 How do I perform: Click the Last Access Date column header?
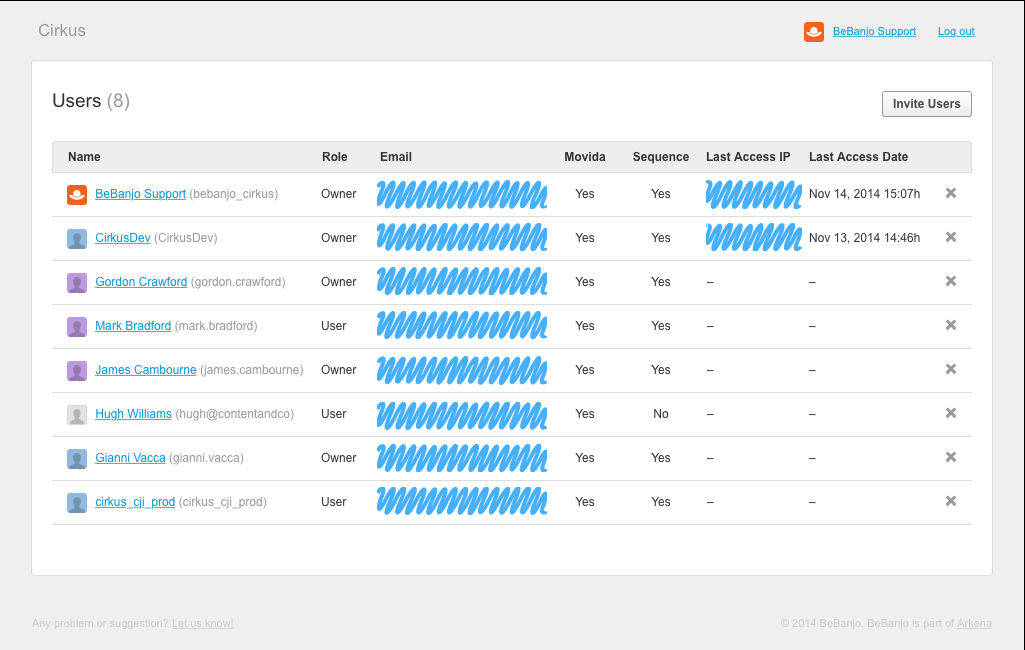(858, 157)
